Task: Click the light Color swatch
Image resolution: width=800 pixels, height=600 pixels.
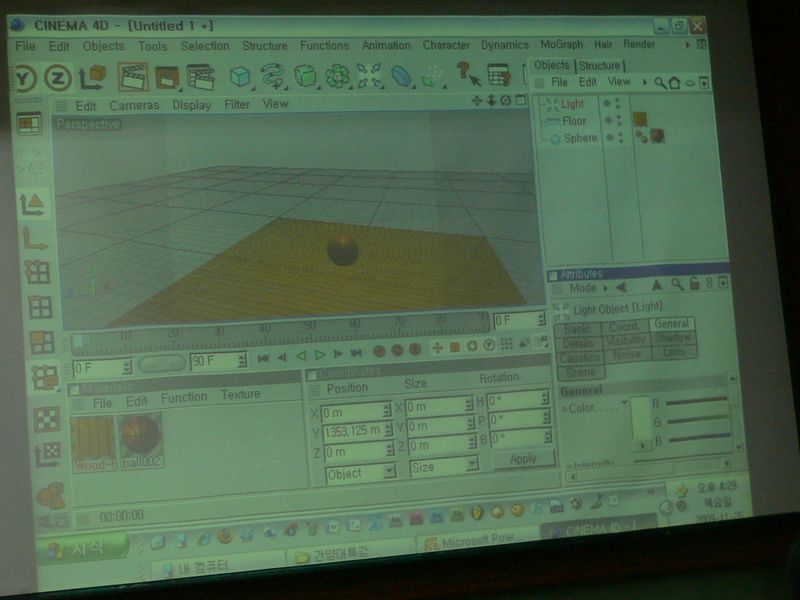Action: (641, 418)
